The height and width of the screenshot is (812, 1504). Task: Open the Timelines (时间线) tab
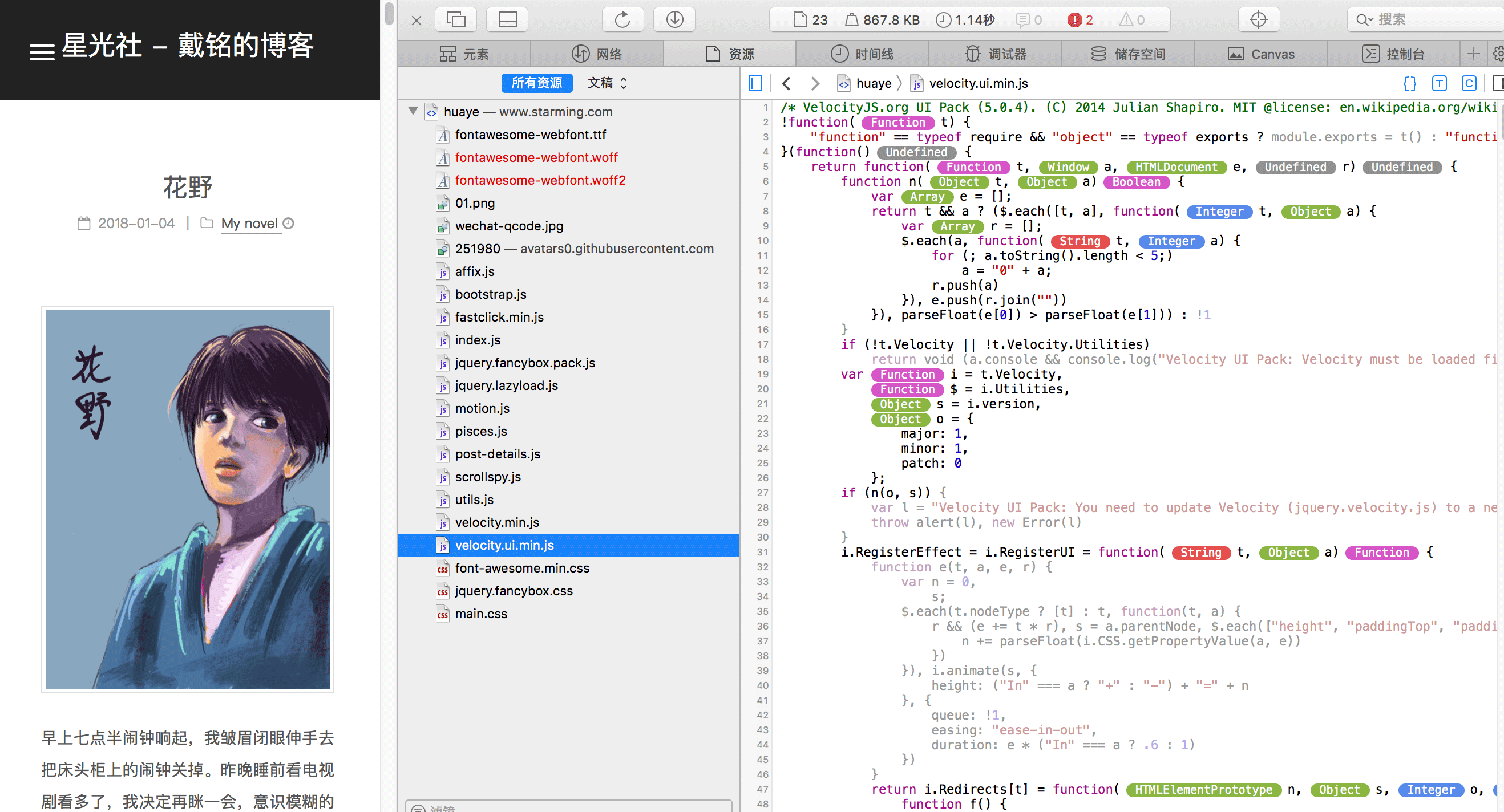tap(862, 54)
